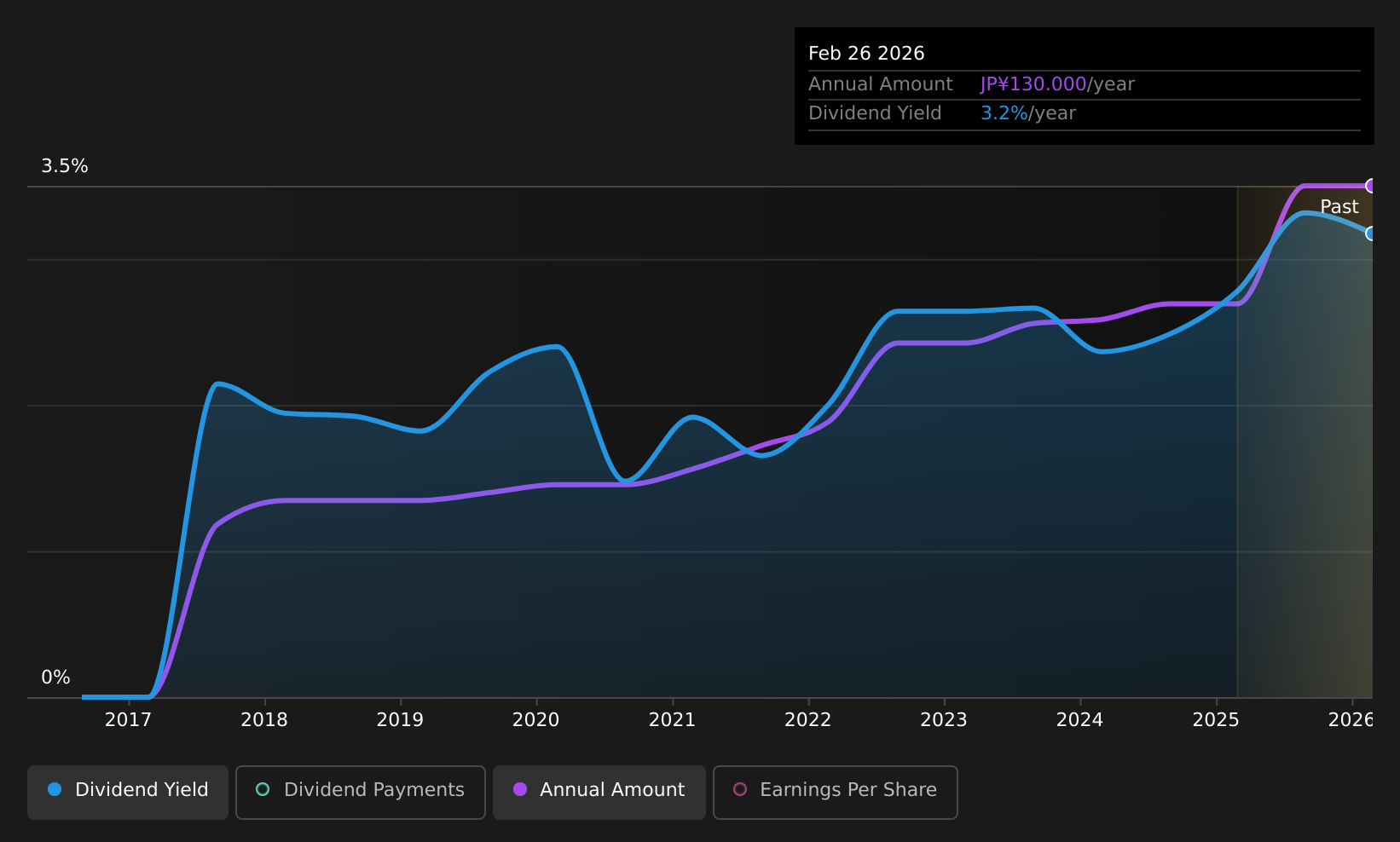Click the purple Annual Amount endpoint marker
The image size is (1400, 842).
point(1371,186)
